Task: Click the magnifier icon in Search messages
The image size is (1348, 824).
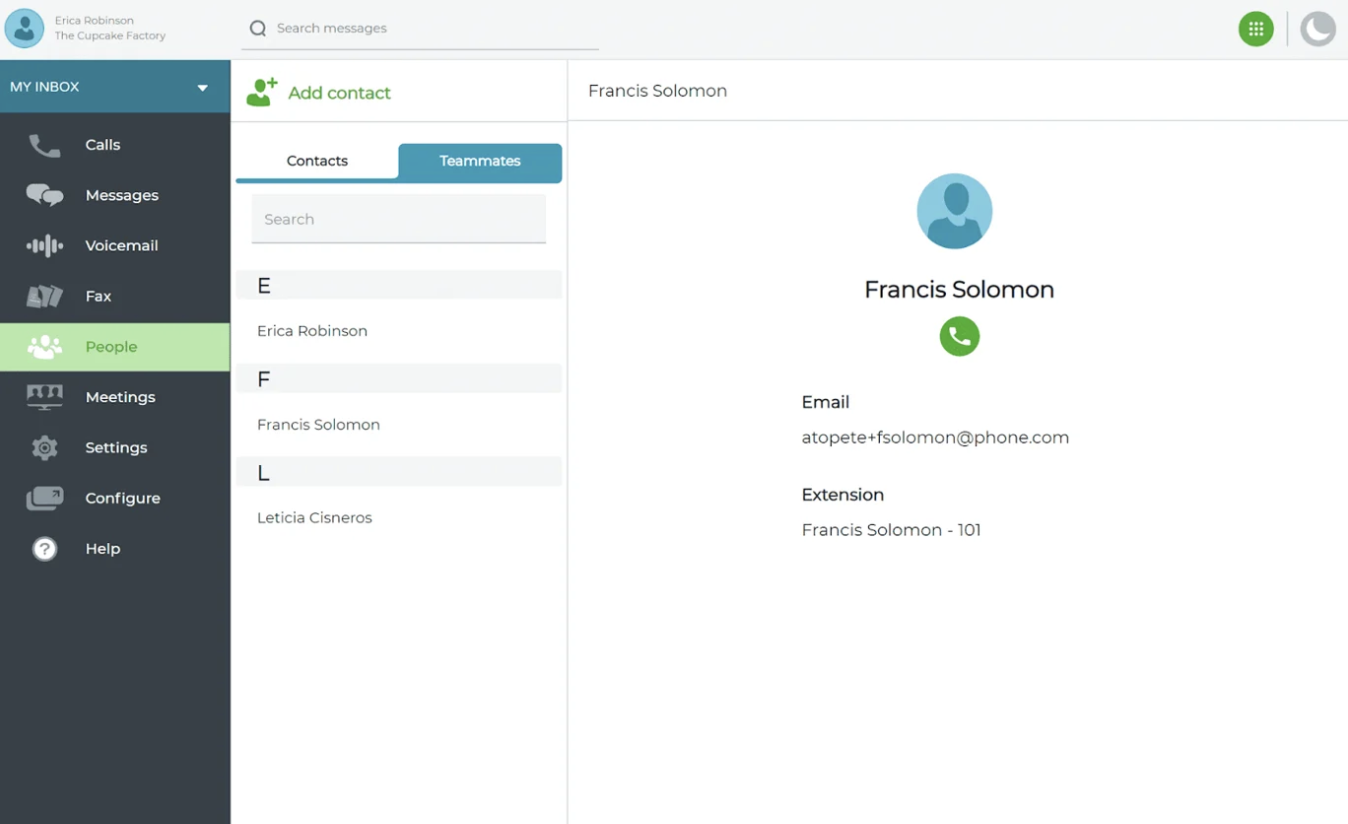Action: click(258, 29)
